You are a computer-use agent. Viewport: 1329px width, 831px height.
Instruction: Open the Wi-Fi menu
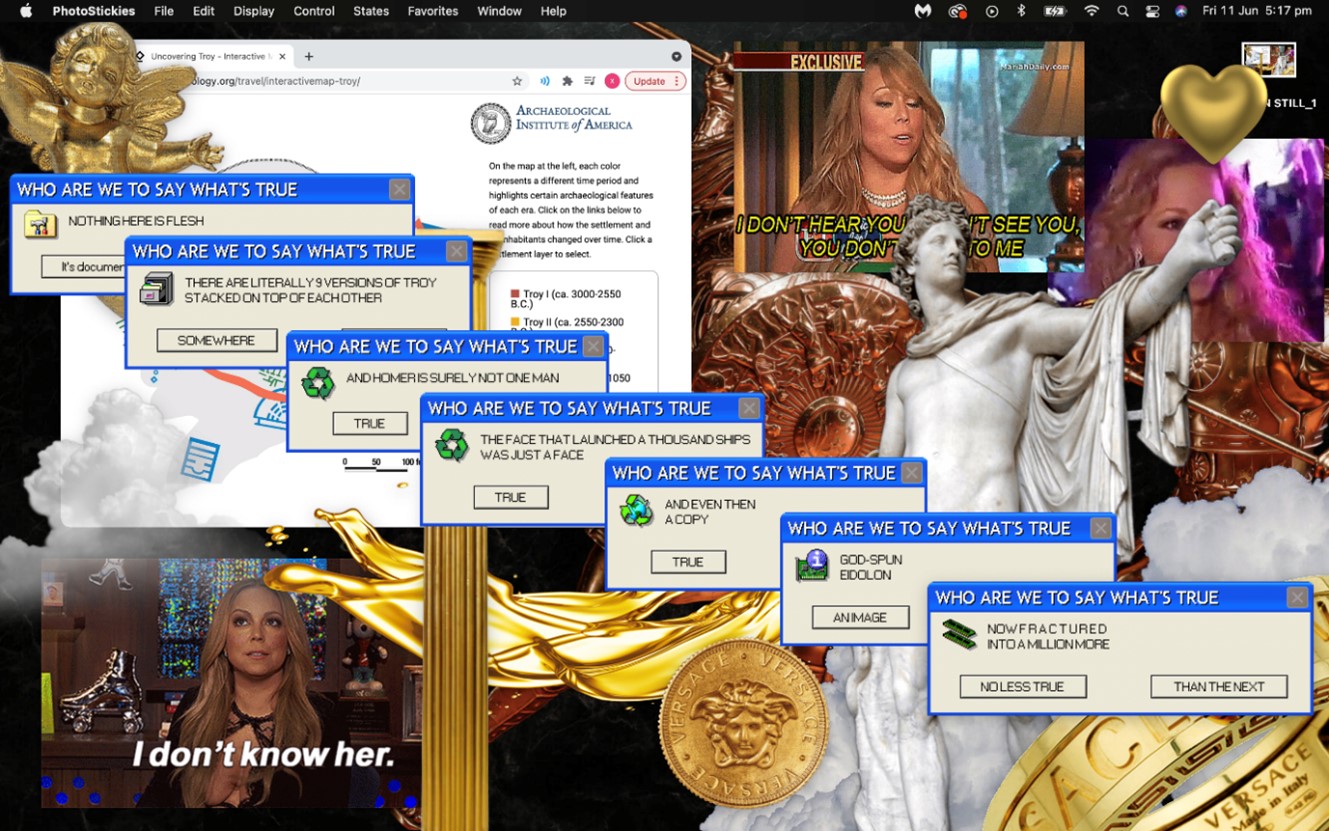point(1091,11)
